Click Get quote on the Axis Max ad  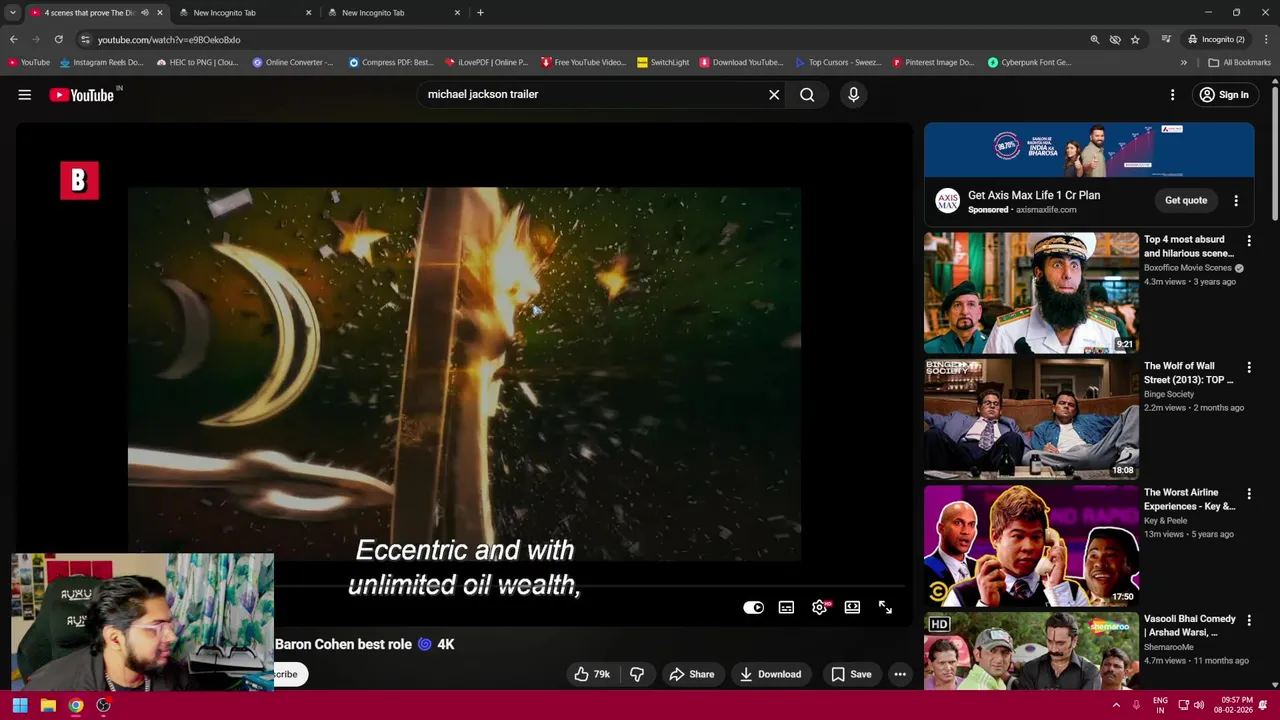pos(1186,200)
